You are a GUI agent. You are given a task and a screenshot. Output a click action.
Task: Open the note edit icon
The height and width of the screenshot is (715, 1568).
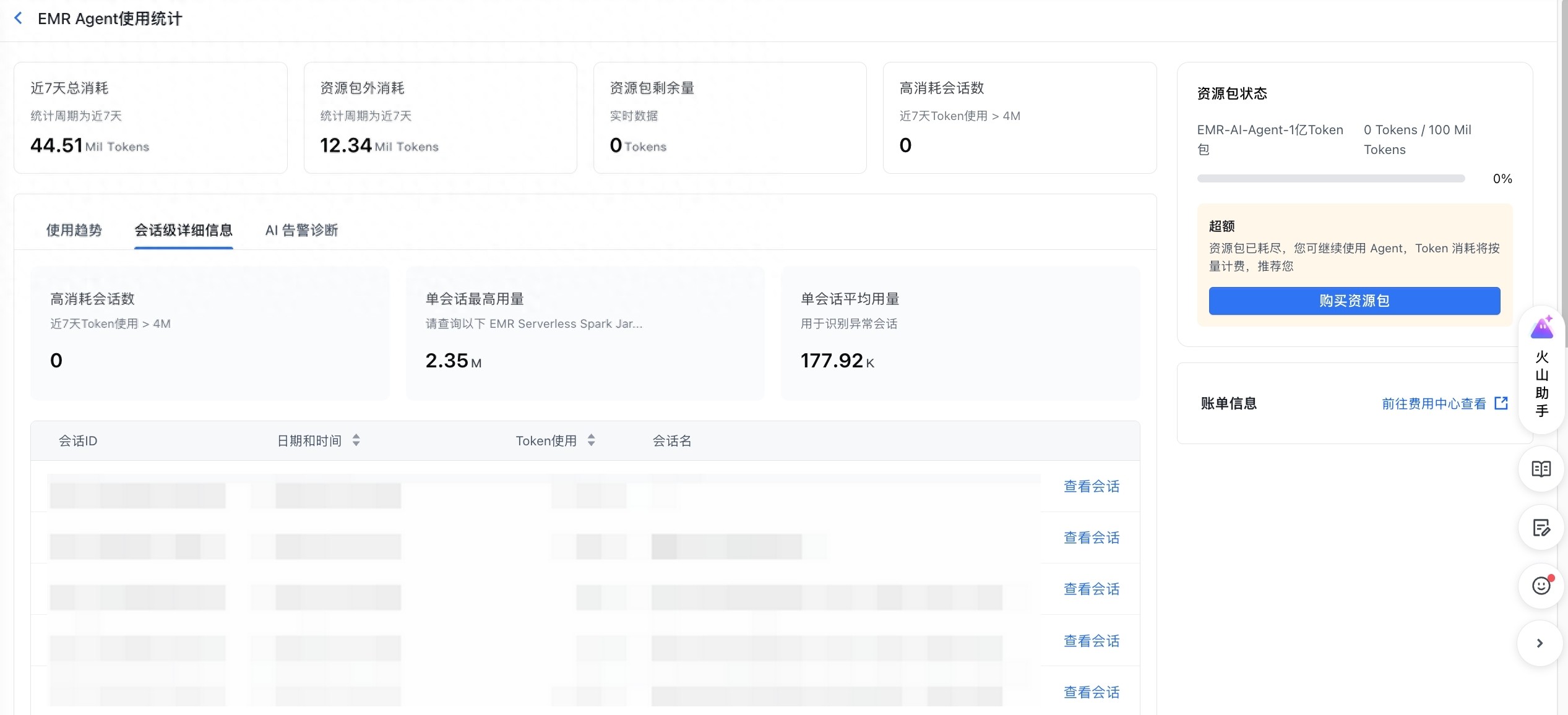(1541, 528)
